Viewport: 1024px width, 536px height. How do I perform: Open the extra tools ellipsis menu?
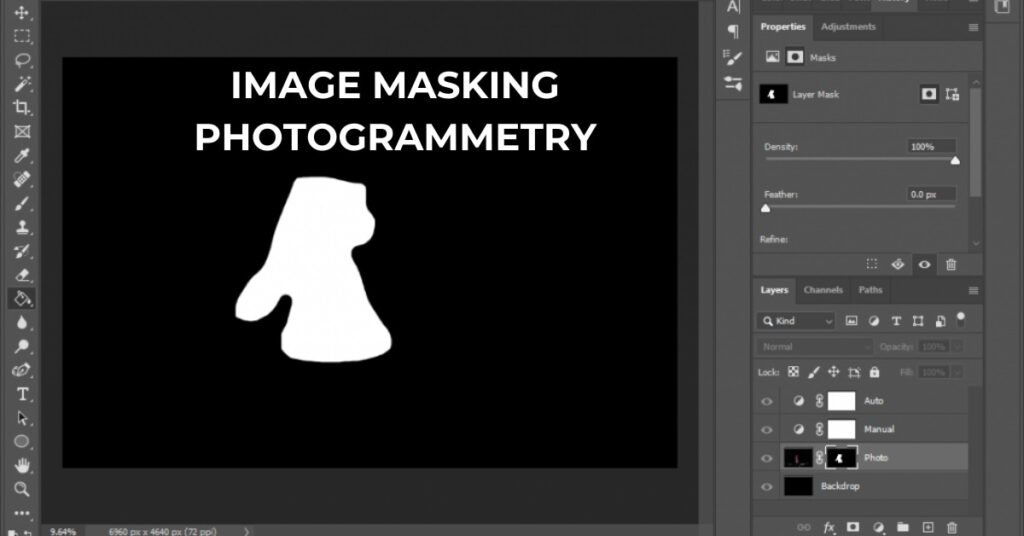[x=22, y=513]
